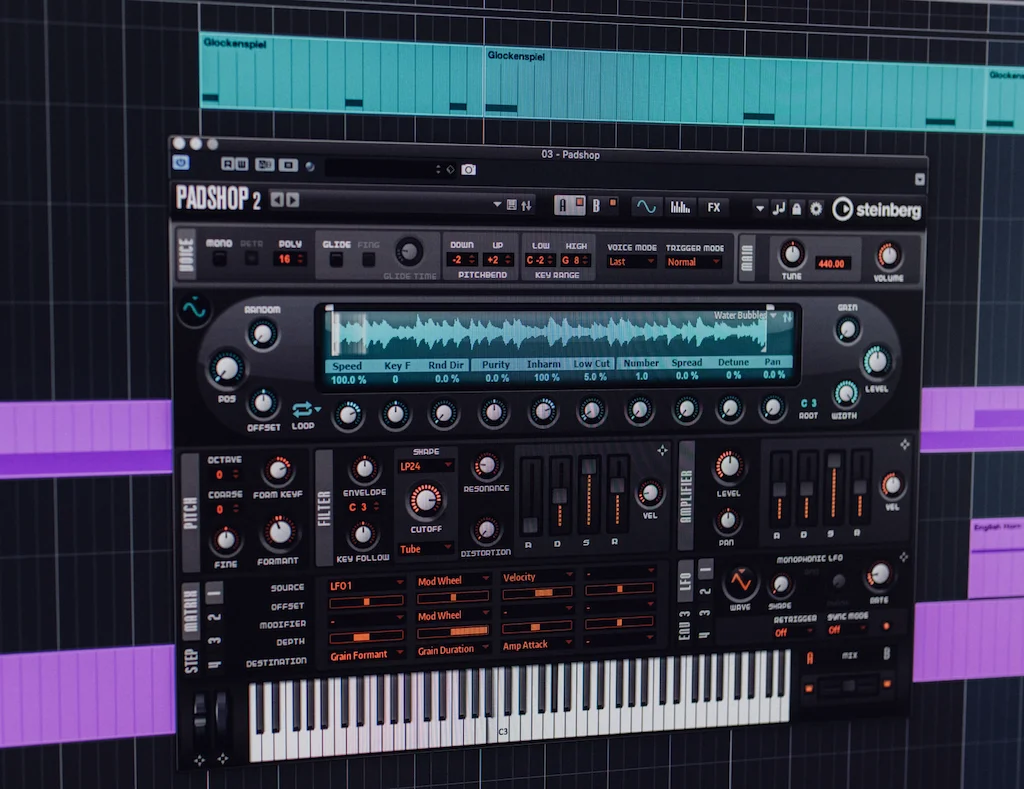1024x789 pixels.
Task: Open the Voice Mode dropdown showing Last
Action: (631, 262)
